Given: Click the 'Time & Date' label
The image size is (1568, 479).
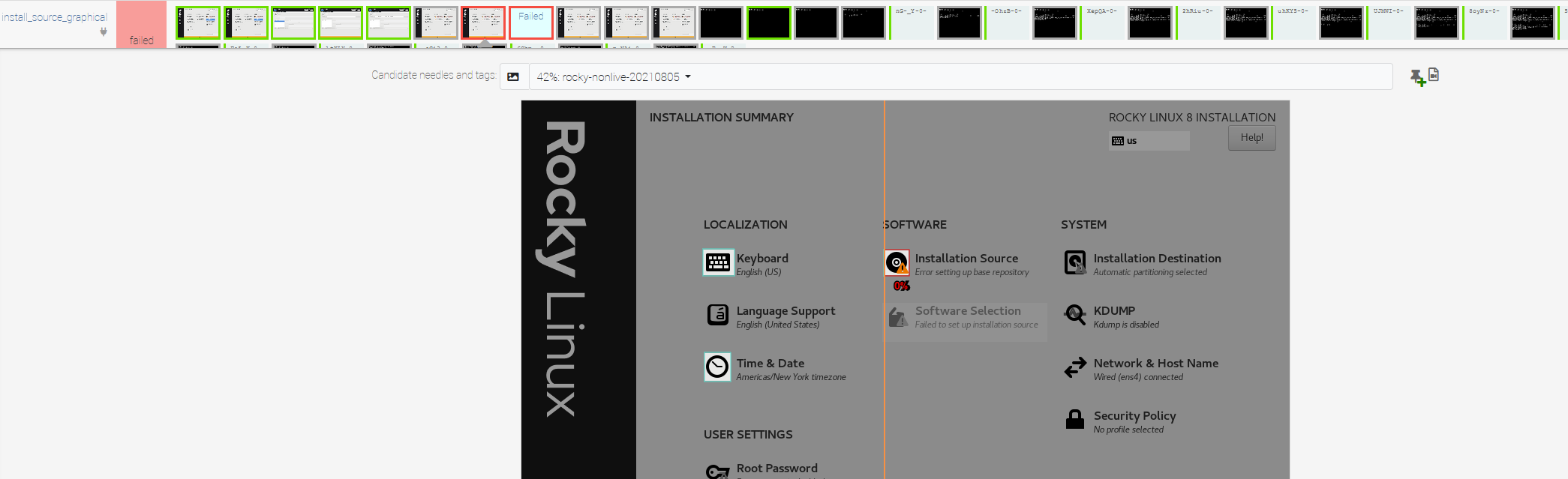Looking at the screenshot, I should click(770, 363).
